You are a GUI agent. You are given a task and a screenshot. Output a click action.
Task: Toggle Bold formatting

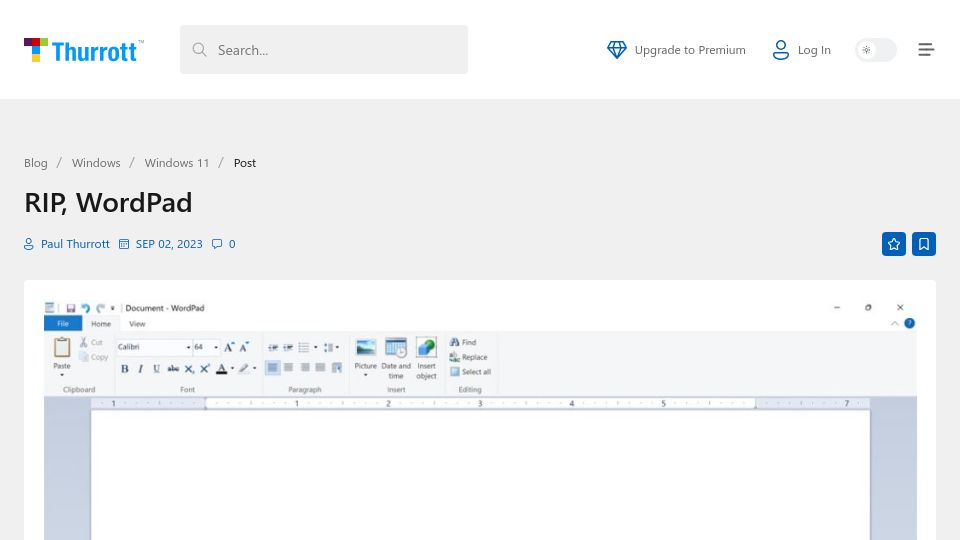point(125,369)
